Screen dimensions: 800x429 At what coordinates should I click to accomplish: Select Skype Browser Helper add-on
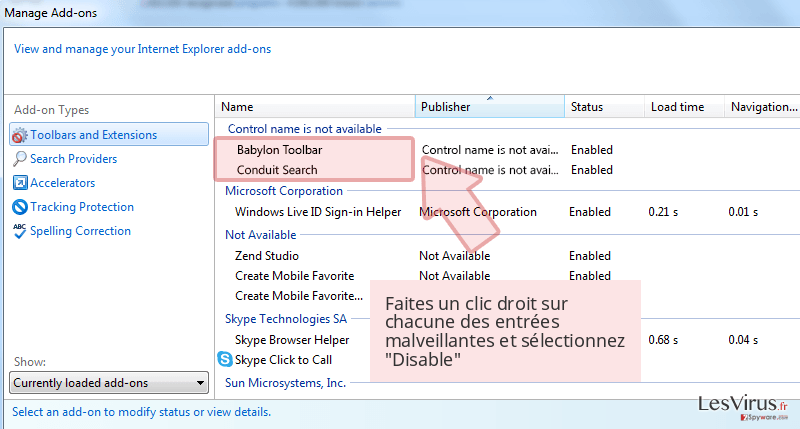point(292,340)
